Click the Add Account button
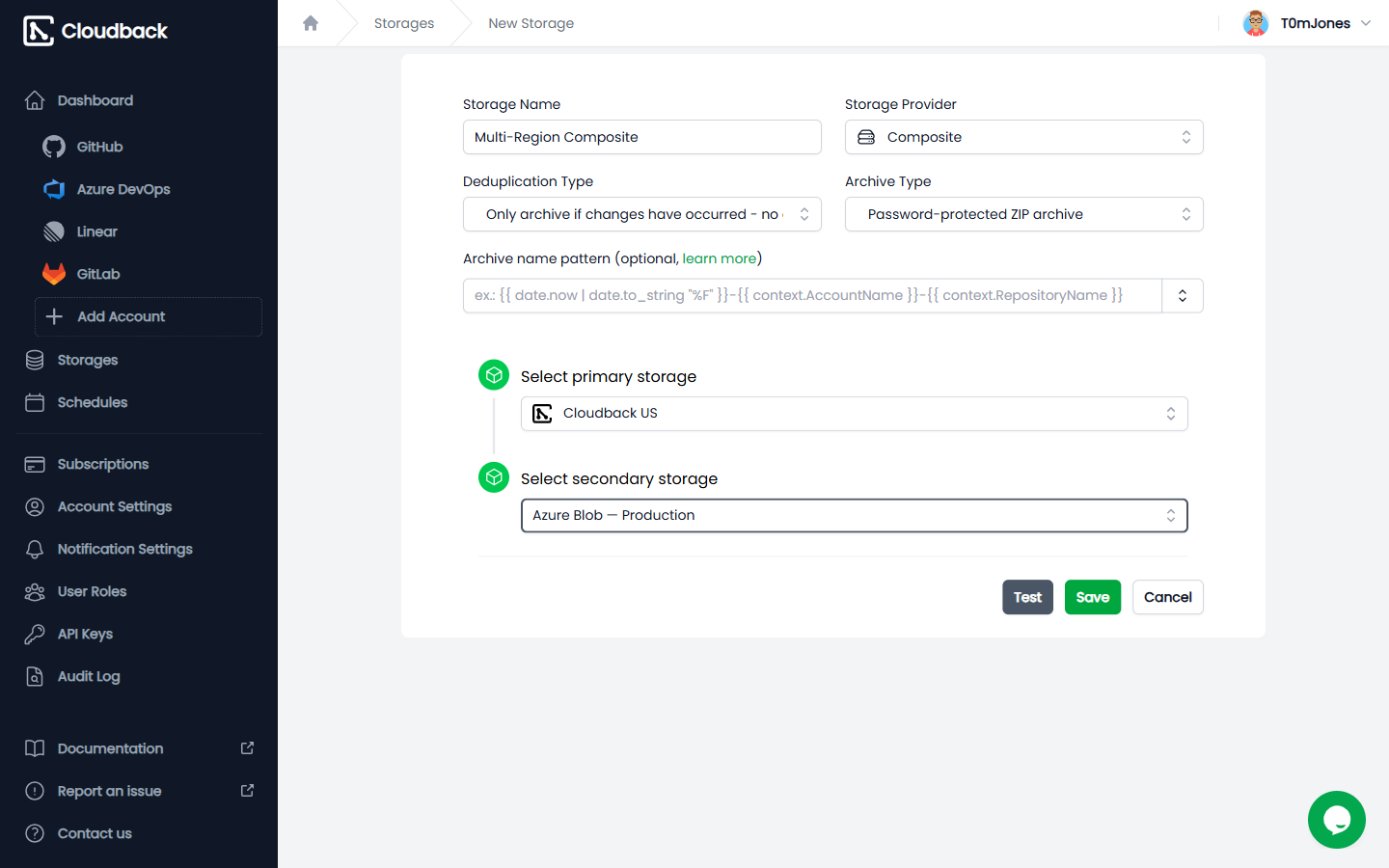This screenshot has height=868, width=1389. click(x=149, y=316)
